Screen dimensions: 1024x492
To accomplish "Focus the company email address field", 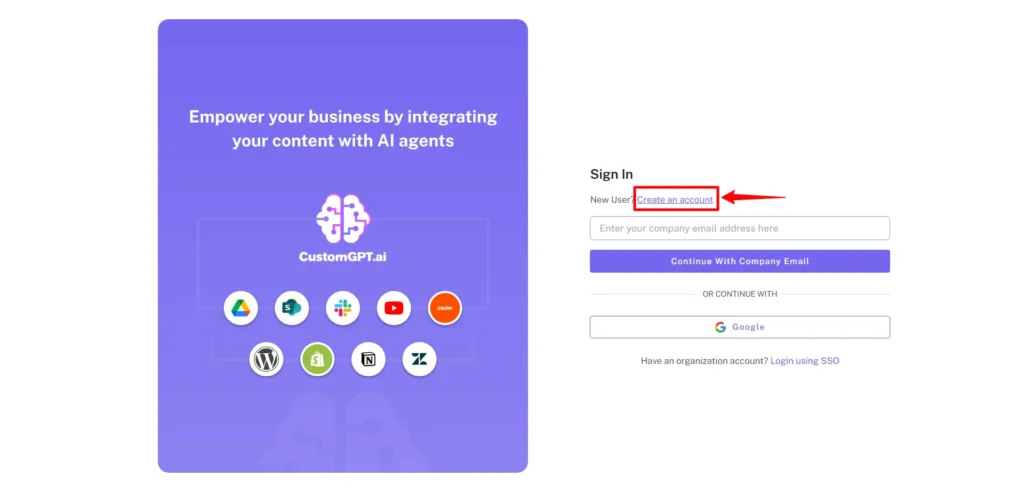I will (739, 228).
